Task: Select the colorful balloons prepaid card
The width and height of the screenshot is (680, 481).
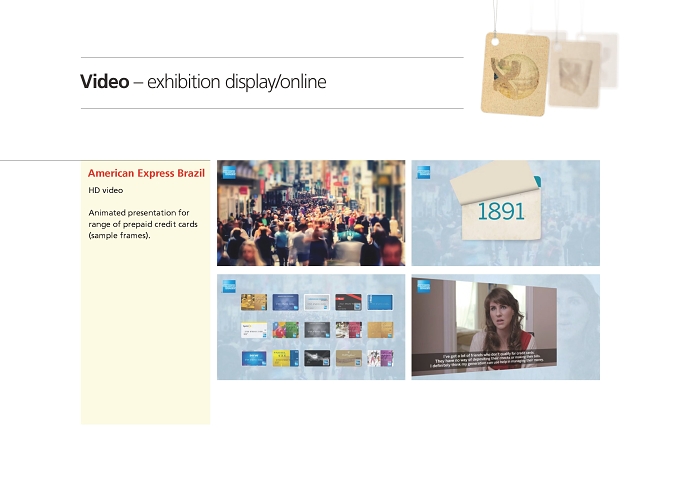Action: tap(285, 330)
